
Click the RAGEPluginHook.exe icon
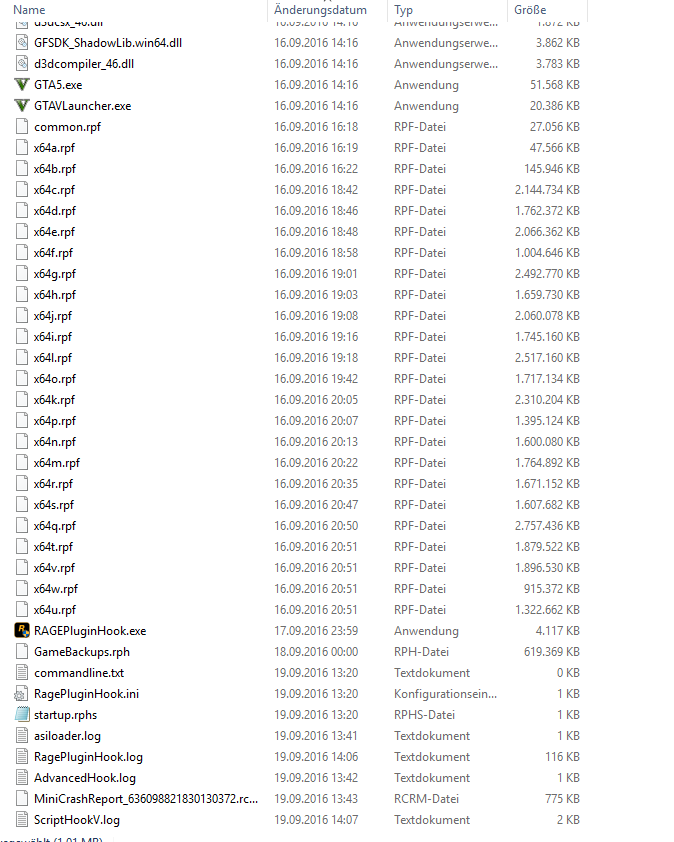21,630
